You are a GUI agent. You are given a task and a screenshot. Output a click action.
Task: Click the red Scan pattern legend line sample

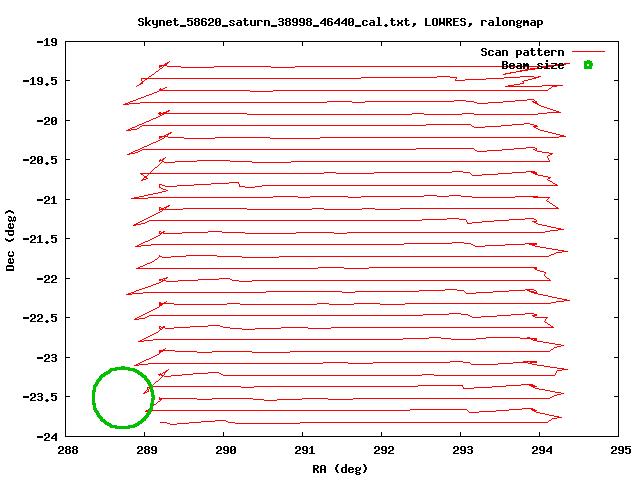(588, 52)
